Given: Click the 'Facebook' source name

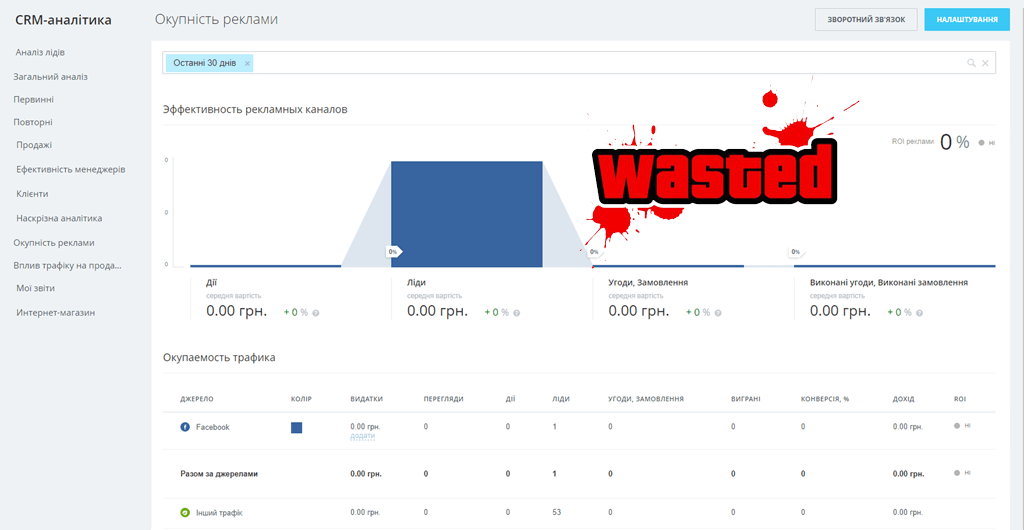Looking at the screenshot, I should click(213, 427).
